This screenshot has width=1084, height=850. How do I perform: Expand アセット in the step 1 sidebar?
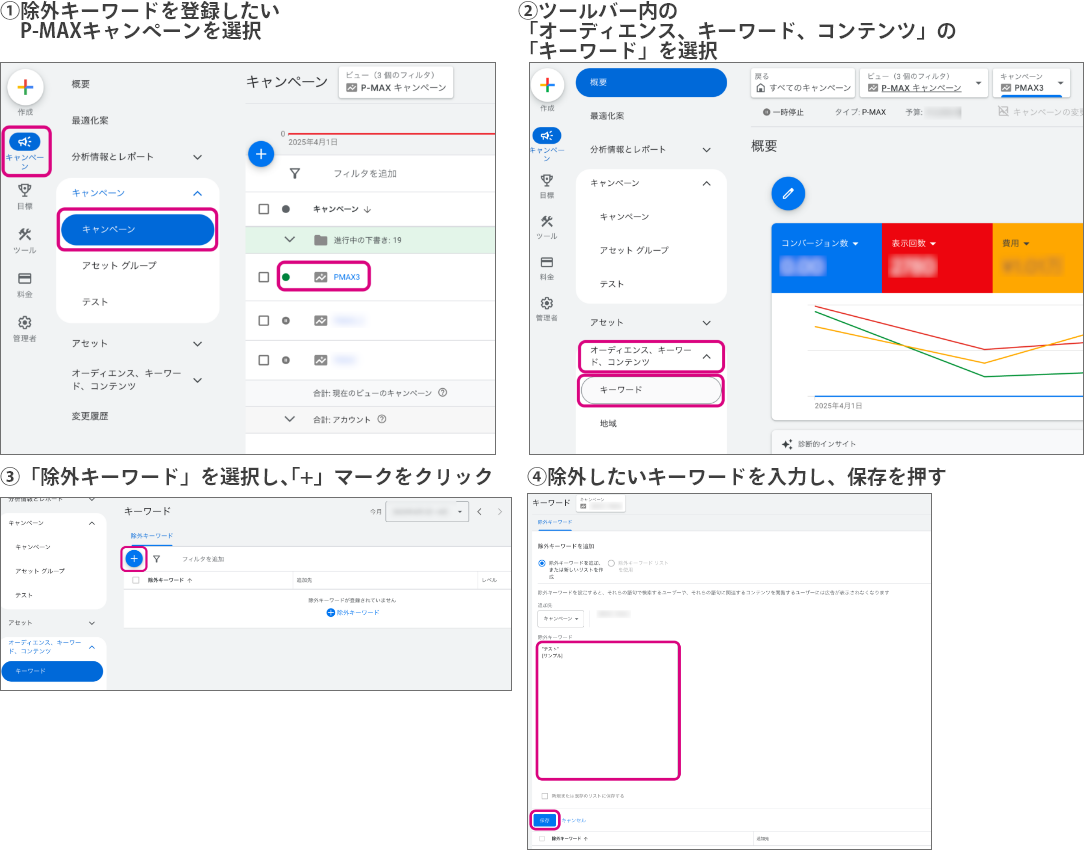pyautogui.click(x=197, y=343)
